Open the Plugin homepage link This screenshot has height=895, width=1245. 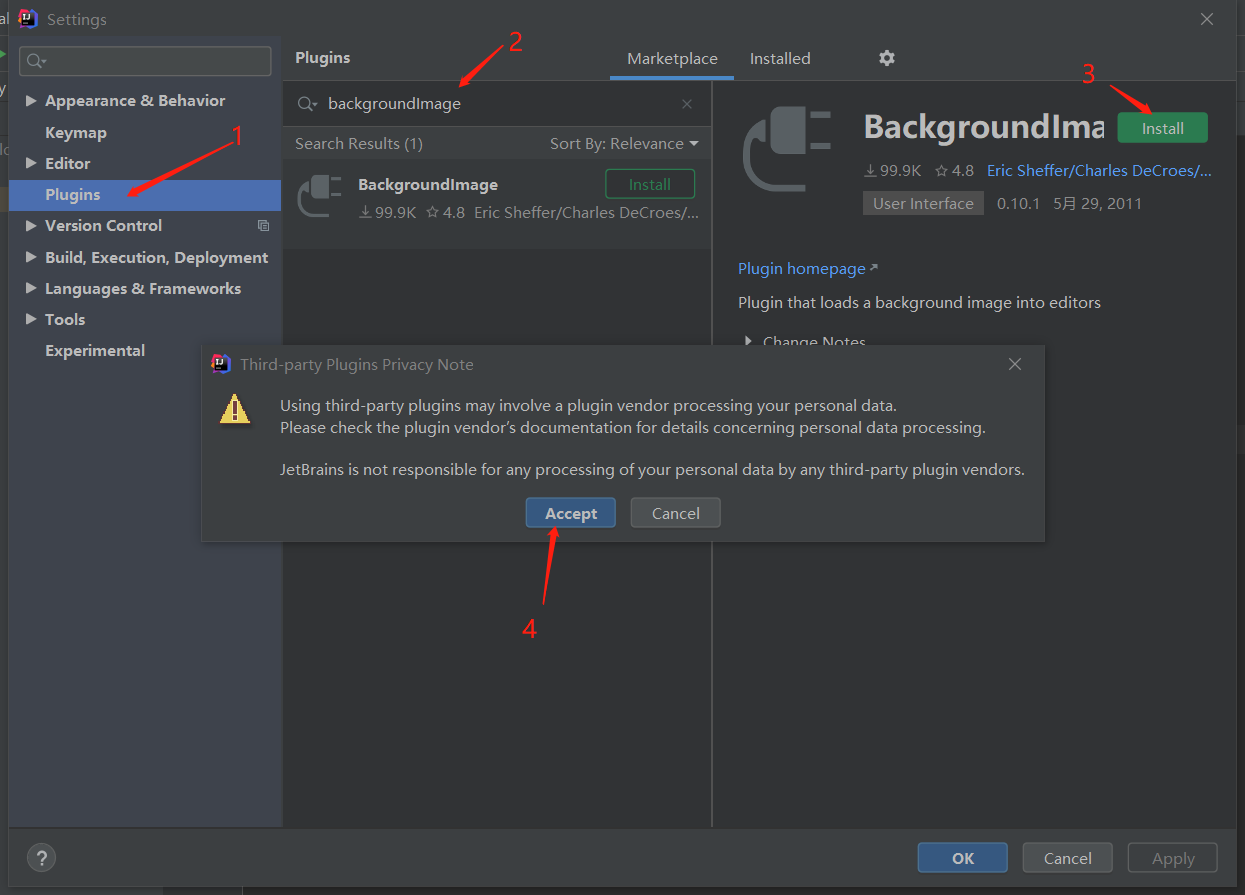click(x=807, y=269)
